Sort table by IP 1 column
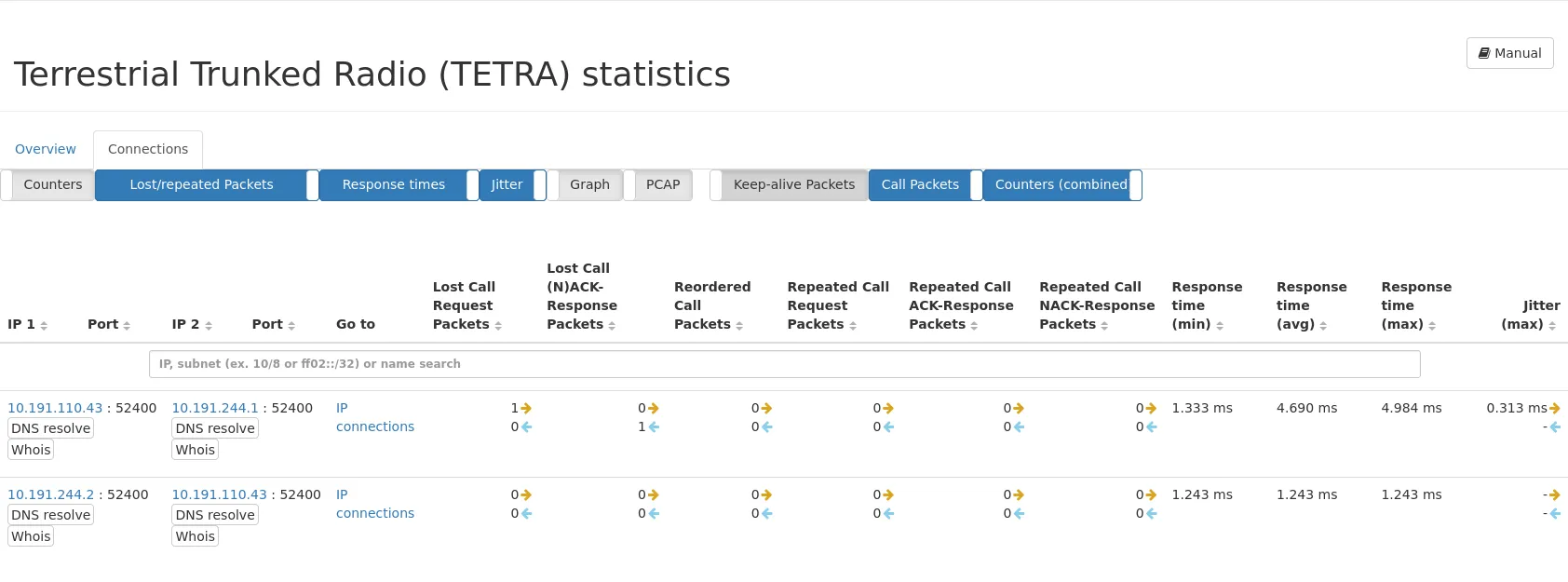Image resolution: width=1568 pixels, height=582 pixels. pos(27,324)
